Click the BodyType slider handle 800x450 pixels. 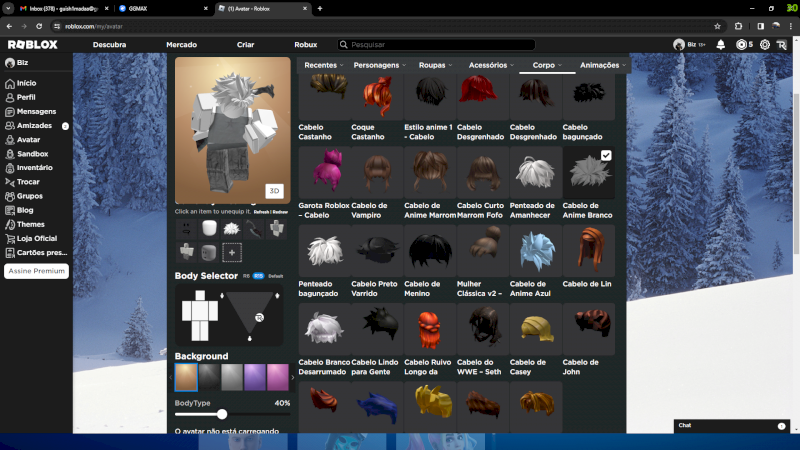click(222, 414)
